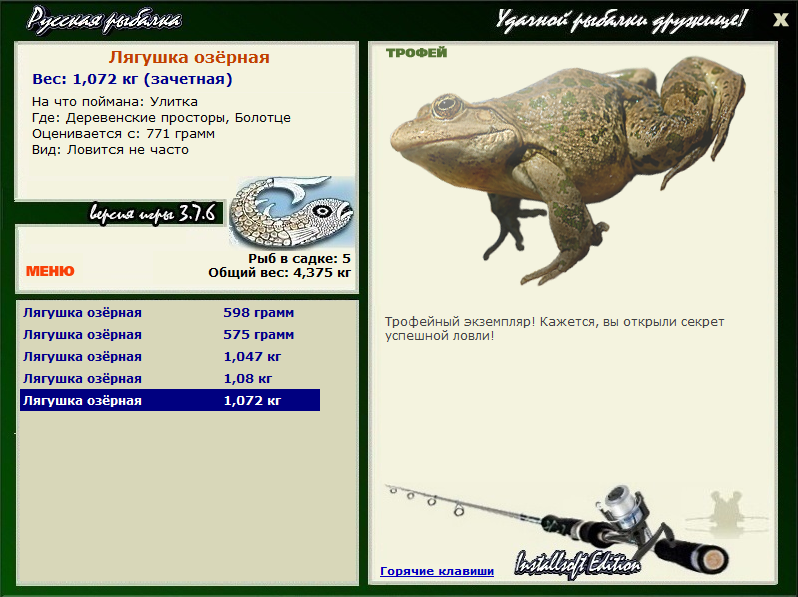Click the Вид: Ловится не часто line
This screenshot has width=798, height=597.
pyautogui.click(x=110, y=150)
